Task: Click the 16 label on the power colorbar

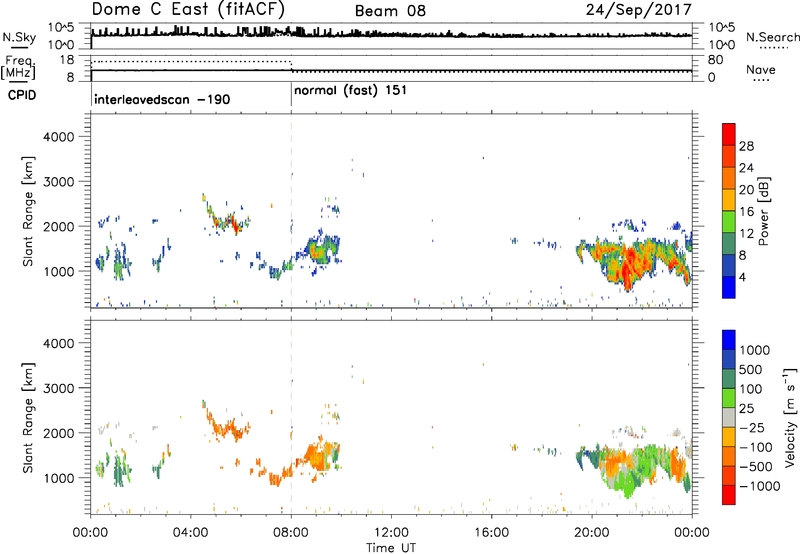Action: (746, 212)
